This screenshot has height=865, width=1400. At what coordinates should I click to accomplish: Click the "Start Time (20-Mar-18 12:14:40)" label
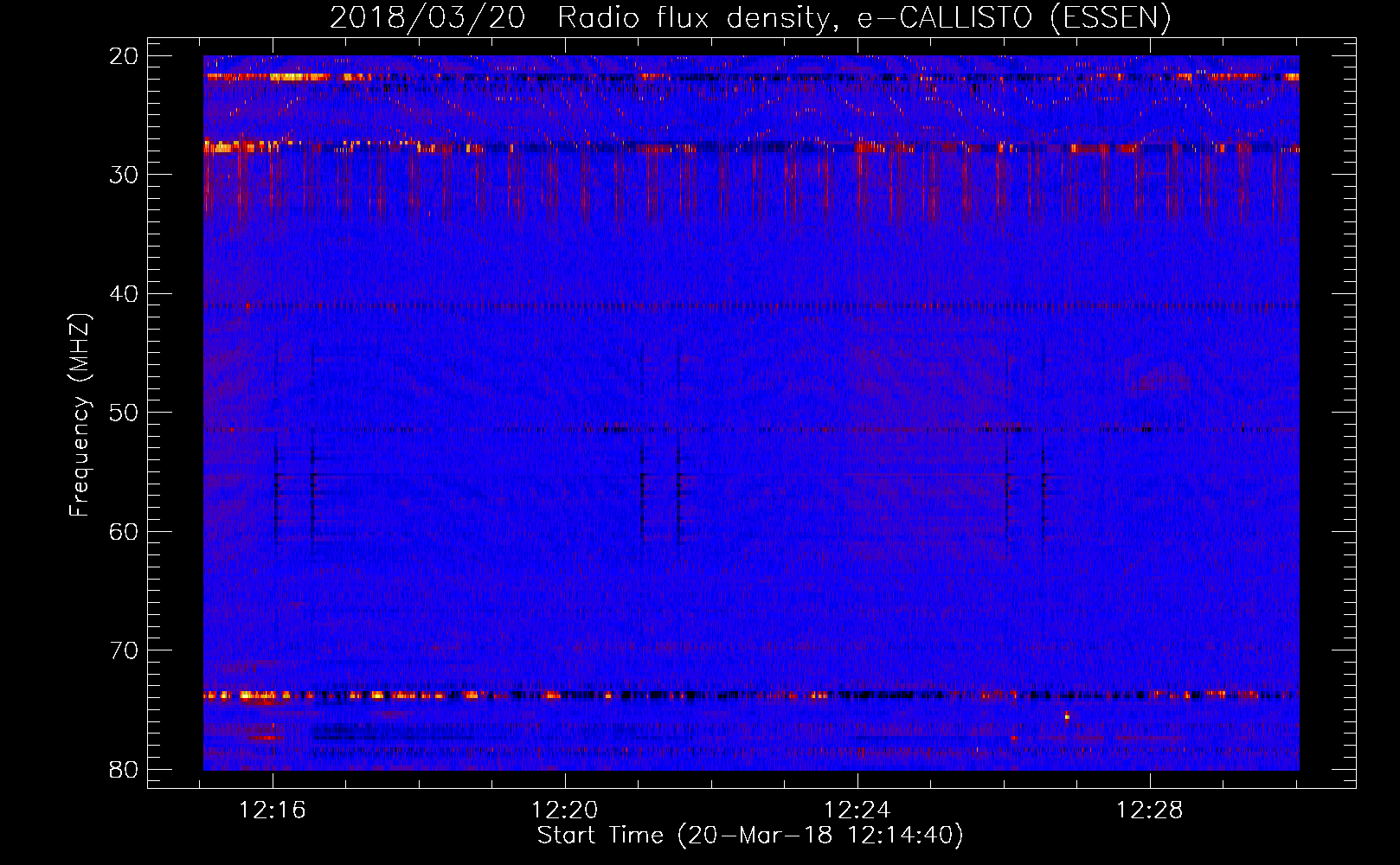pos(750,836)
